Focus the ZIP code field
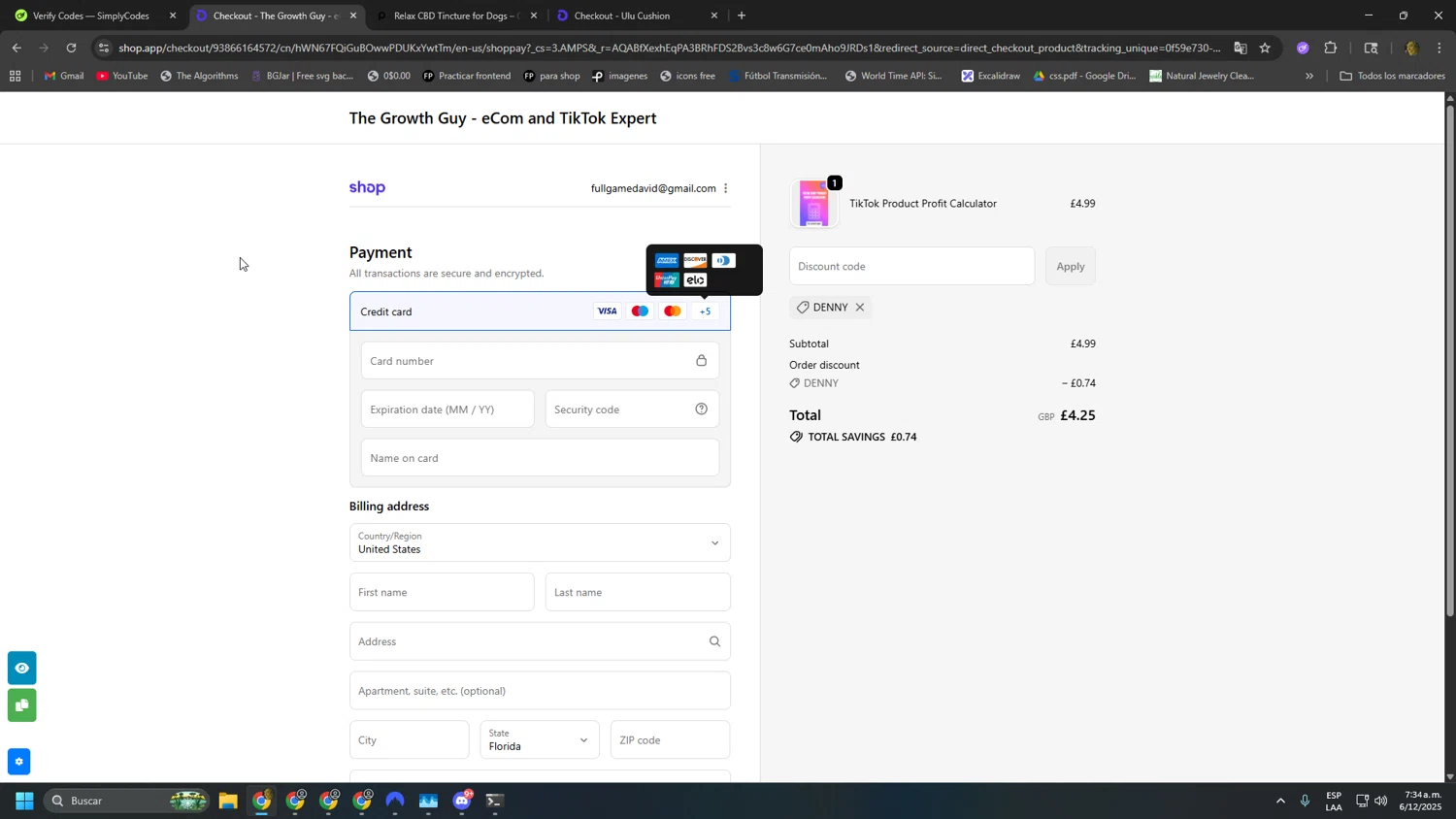The width and height of the screenshot is (1456, 819). click(671, 740)
